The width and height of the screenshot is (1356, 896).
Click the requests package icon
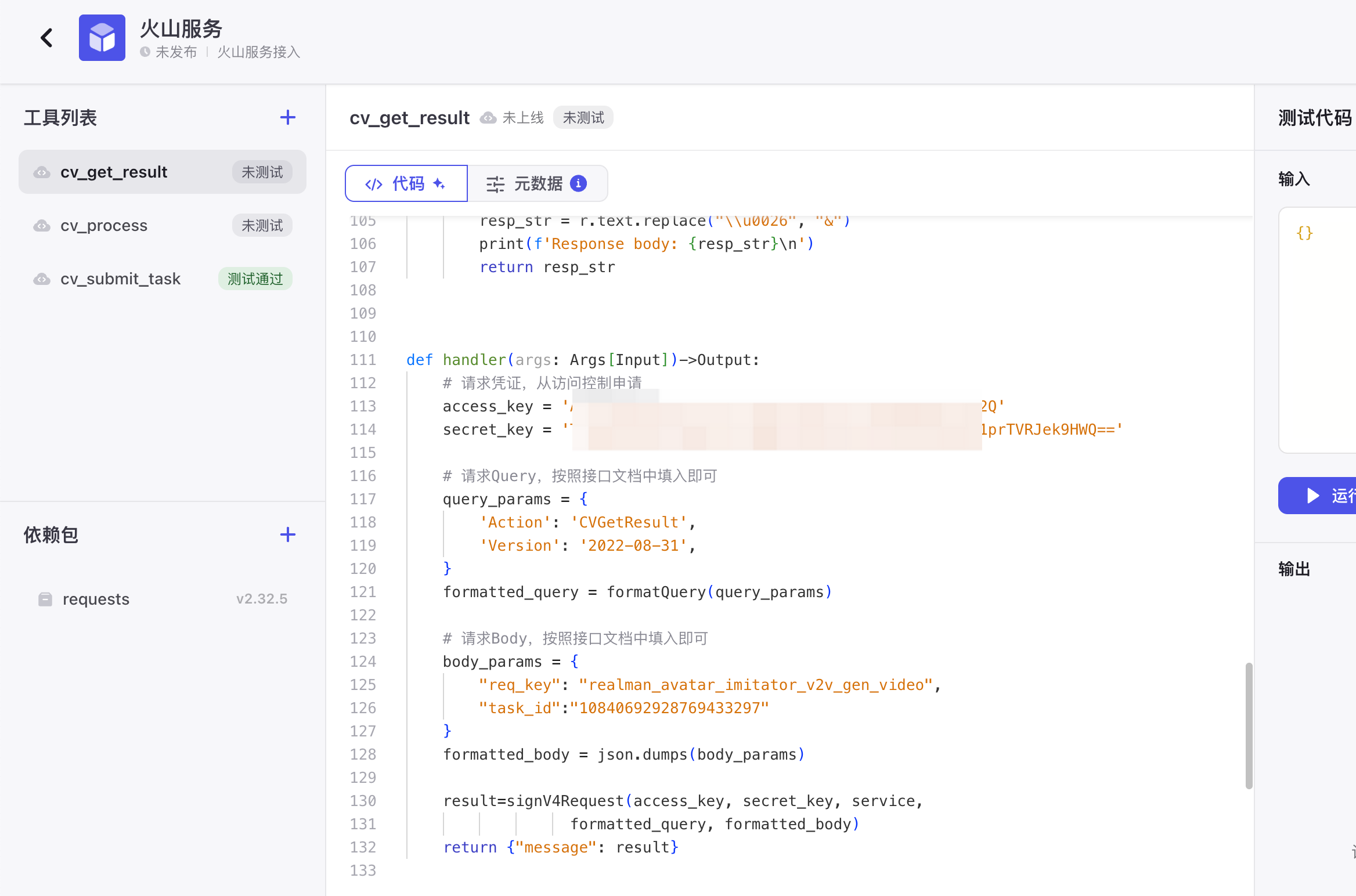pyautogui.click(x=45, y=599)
